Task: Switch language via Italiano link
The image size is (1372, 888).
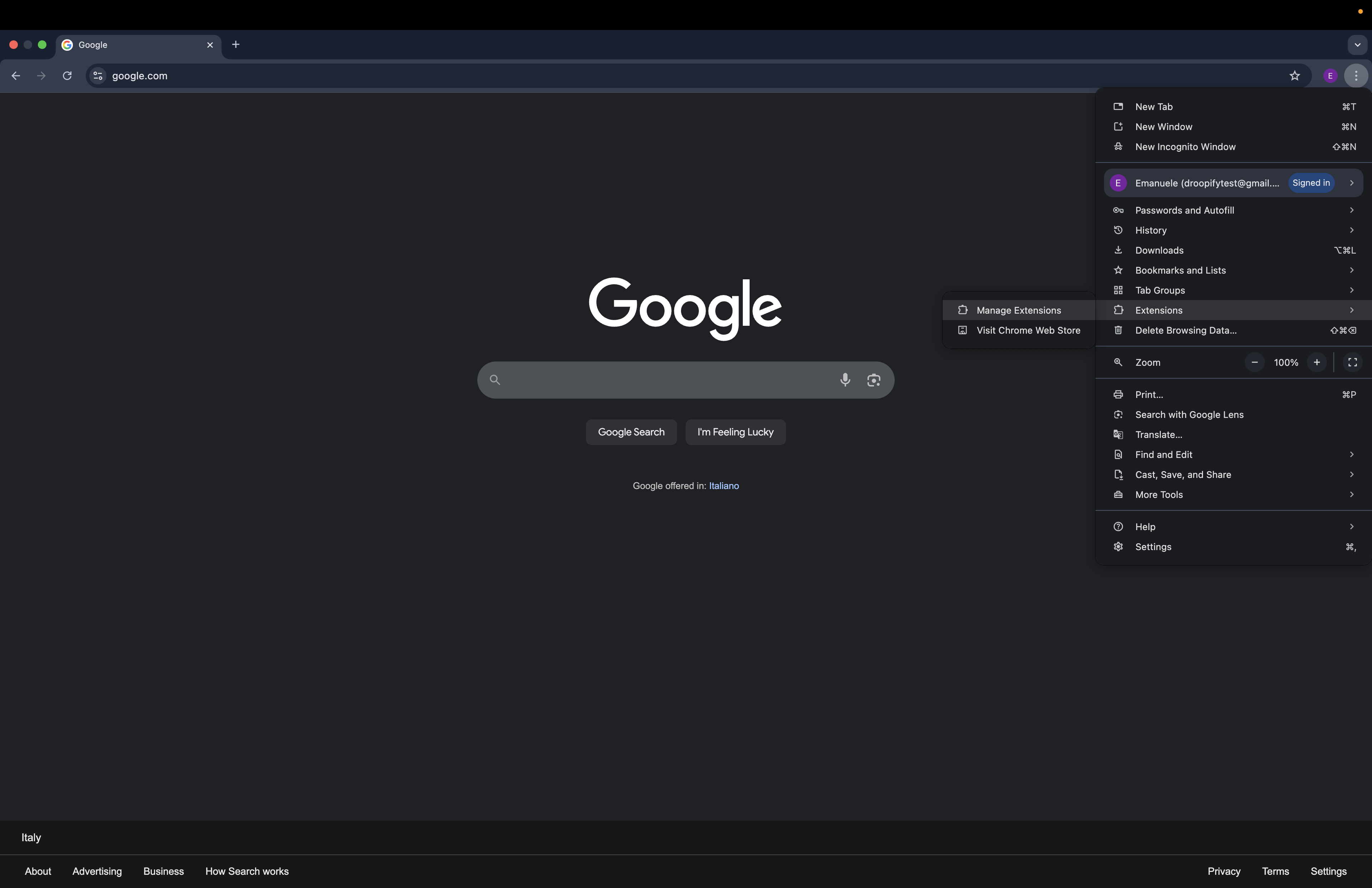Action: 724,486
